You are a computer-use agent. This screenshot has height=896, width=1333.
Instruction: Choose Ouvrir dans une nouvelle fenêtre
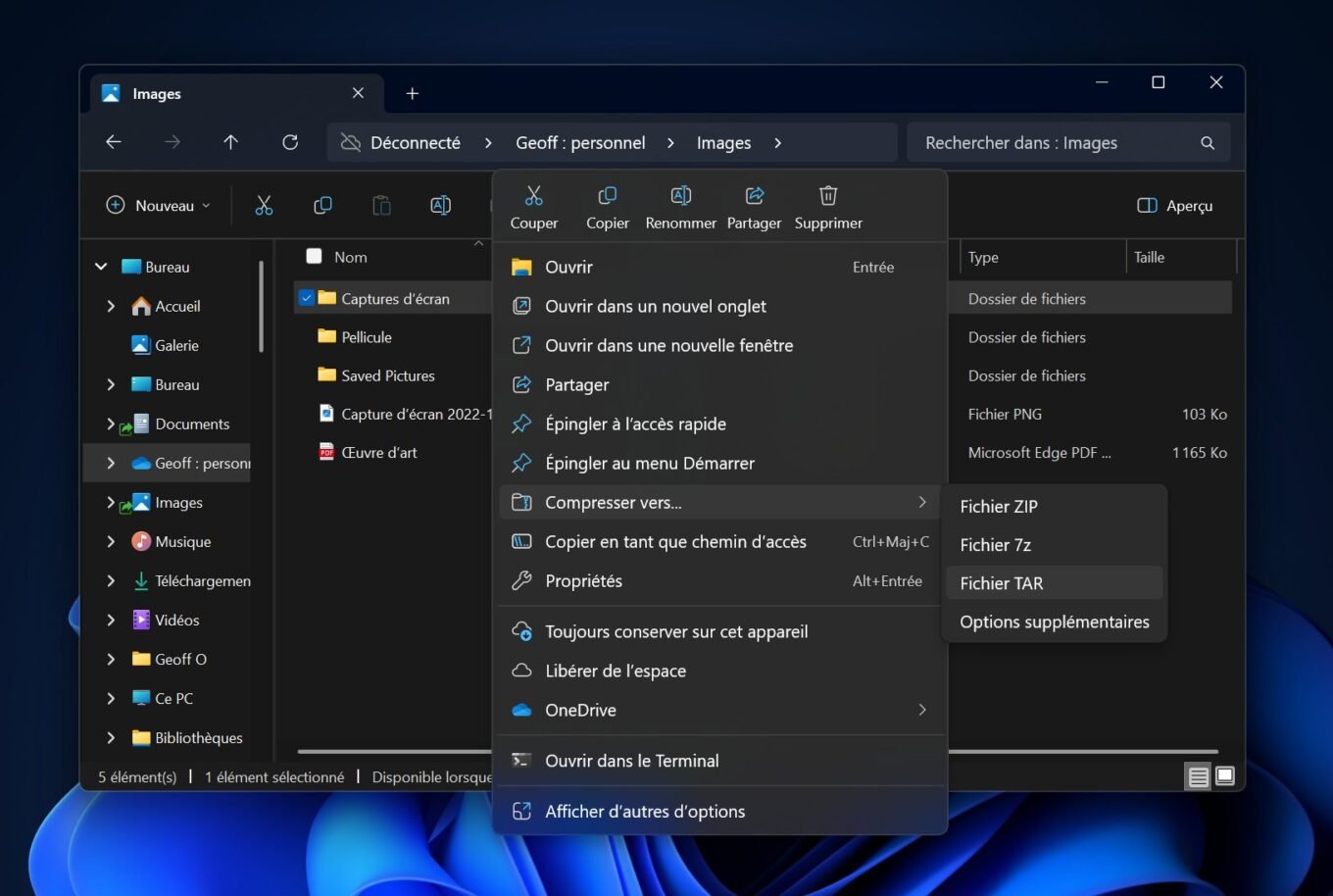pos(719,345)
